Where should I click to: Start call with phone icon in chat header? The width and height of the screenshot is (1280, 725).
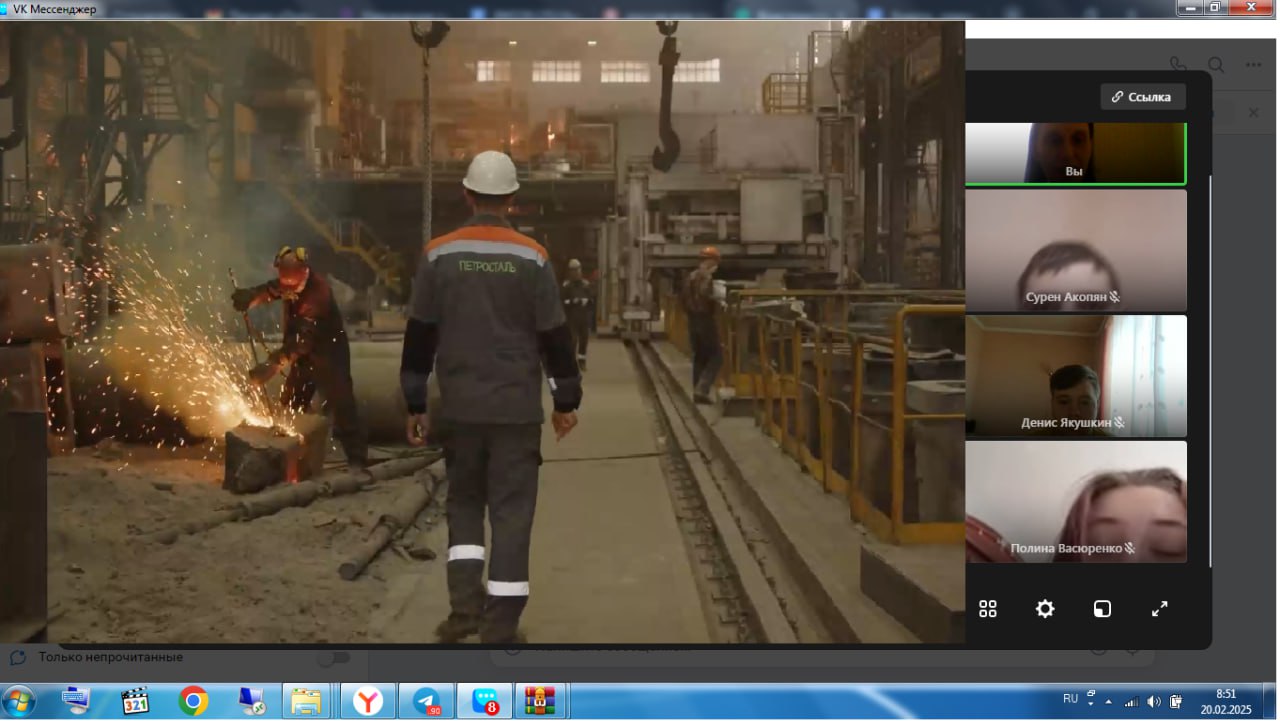(1178, 64)
